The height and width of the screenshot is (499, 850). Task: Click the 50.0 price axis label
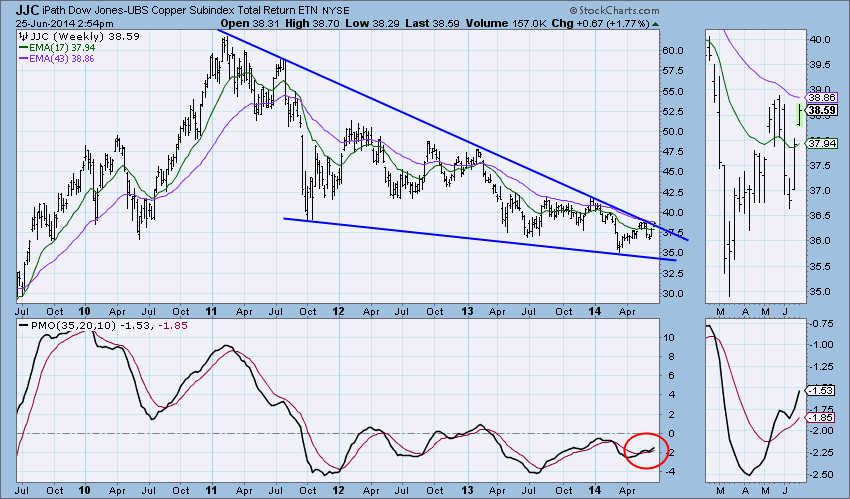(673, 132)
